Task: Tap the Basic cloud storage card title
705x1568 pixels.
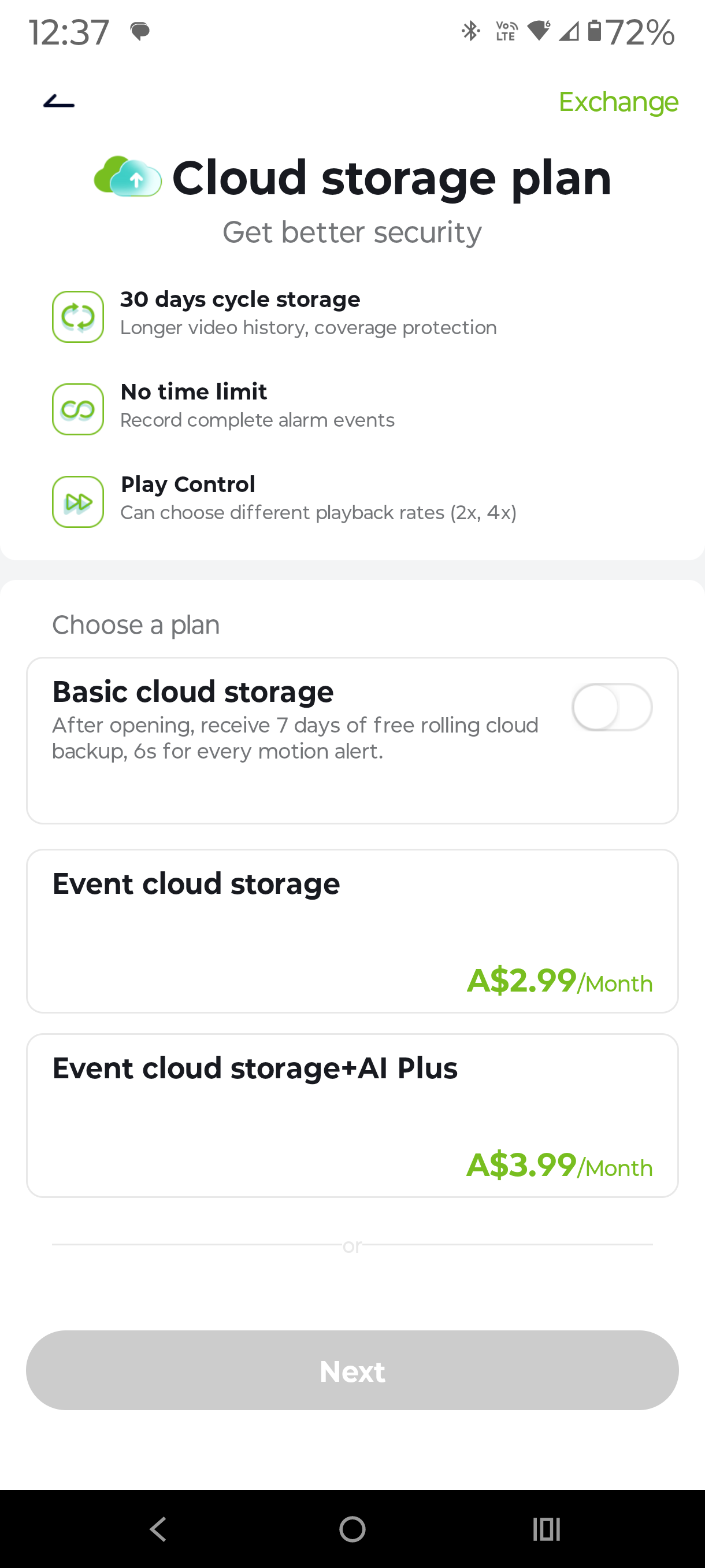Action: pyautogui.click(x=193, y=691)
